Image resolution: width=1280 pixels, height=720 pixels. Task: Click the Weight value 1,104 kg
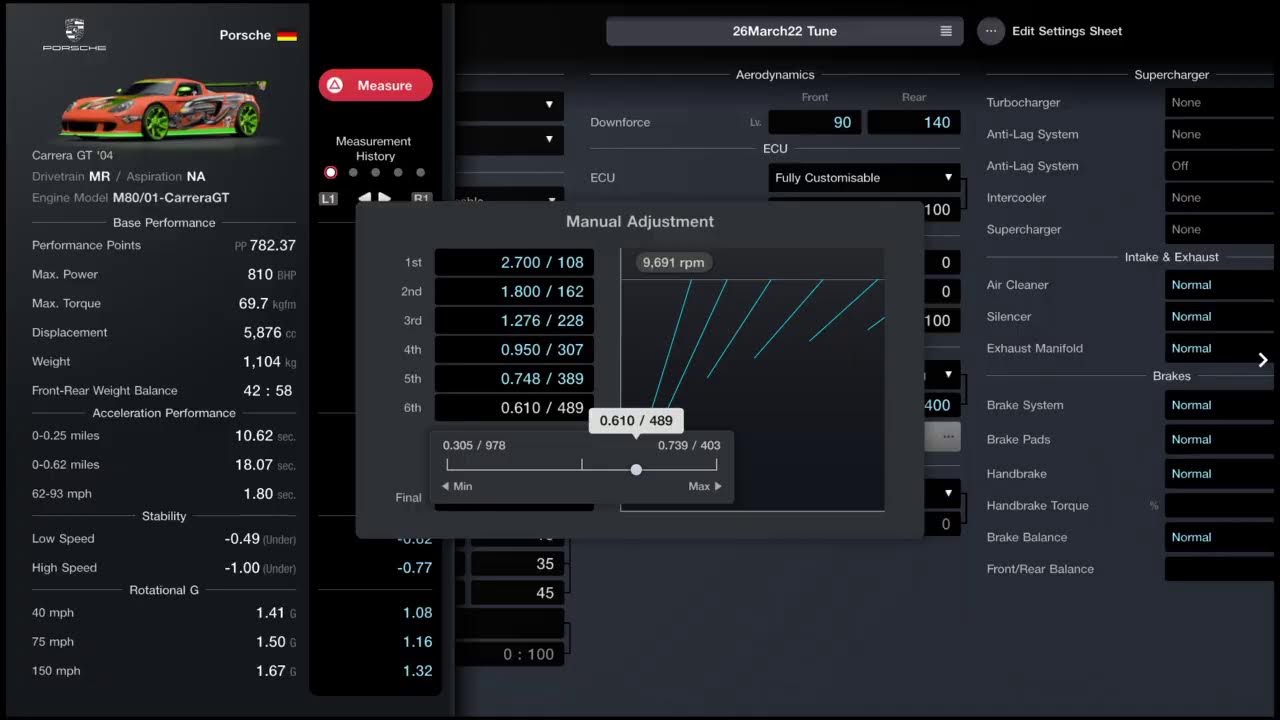(x=269, y=361)
